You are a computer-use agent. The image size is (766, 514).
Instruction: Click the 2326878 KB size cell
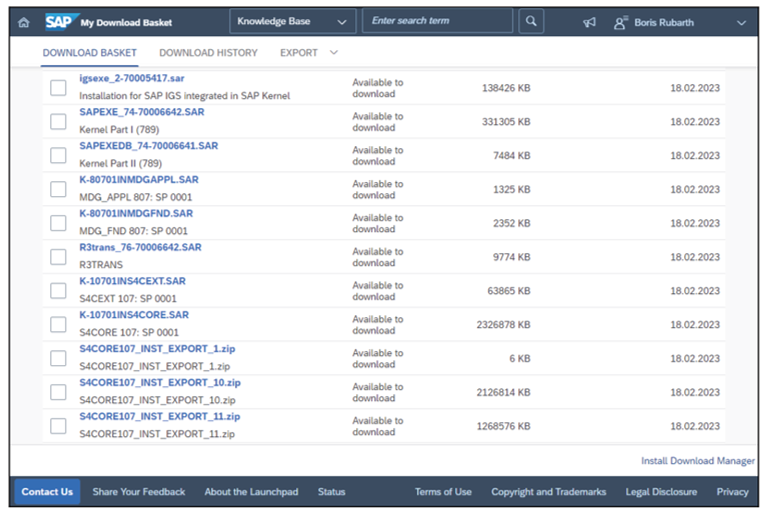(503, 324)
